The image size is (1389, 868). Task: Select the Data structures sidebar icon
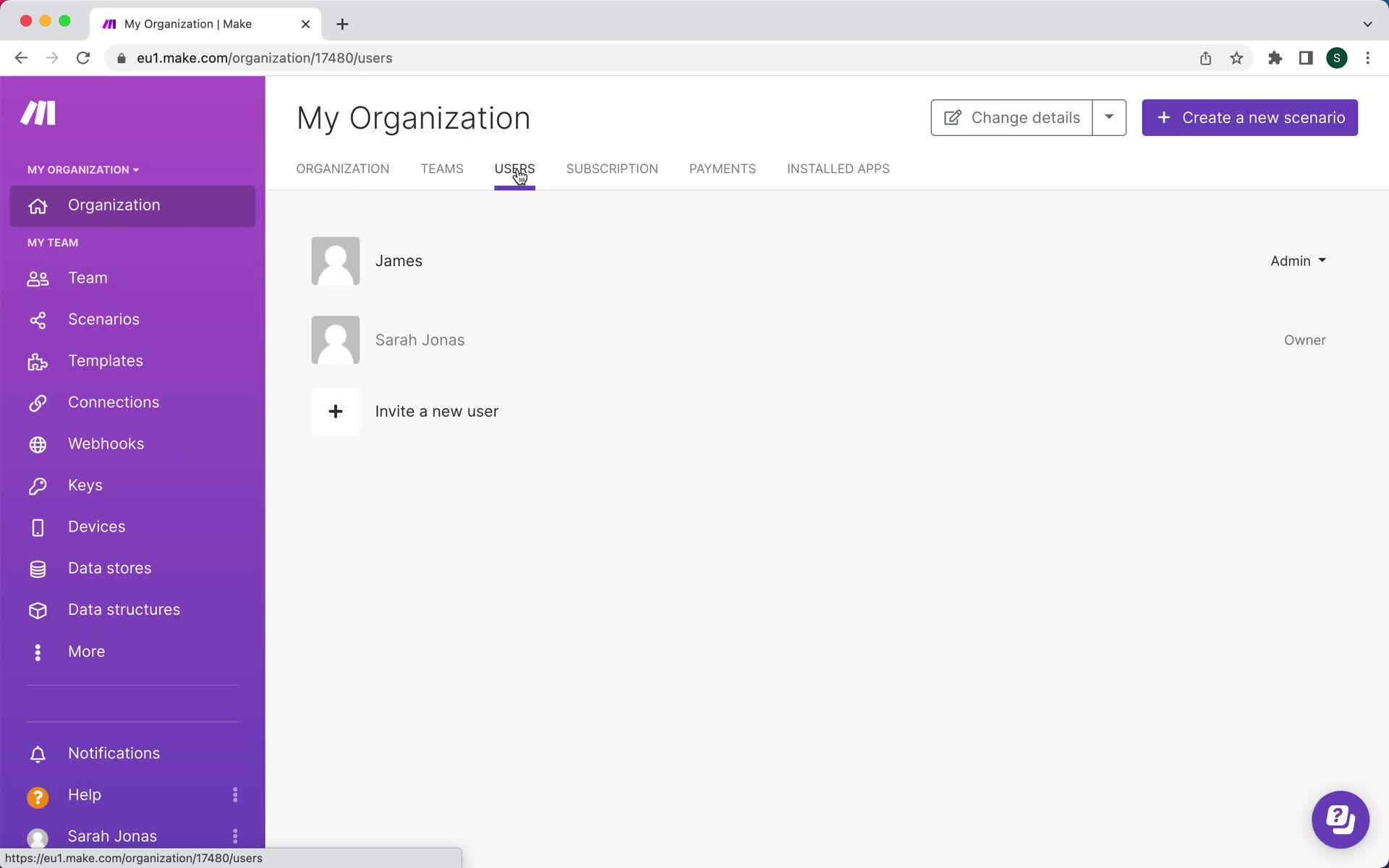coord(37,609)
